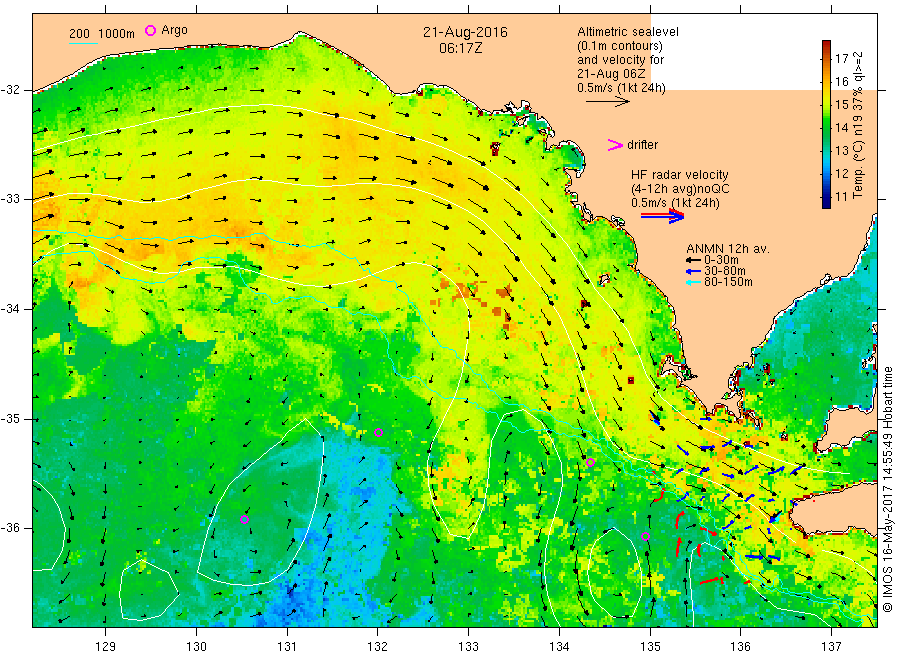Click the 'and velocity for' text
The height and width of the screenshot is (660, 900).
(x=620, y=60)
